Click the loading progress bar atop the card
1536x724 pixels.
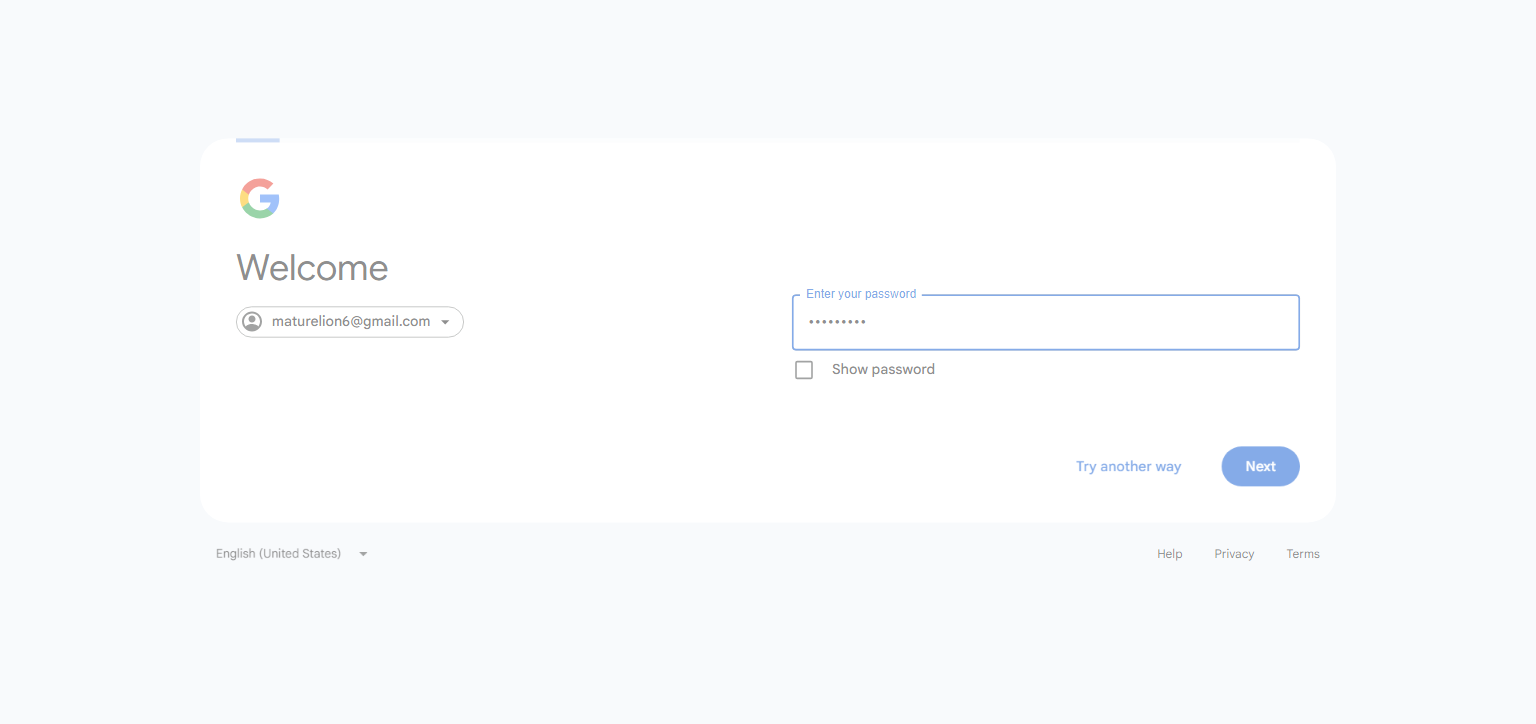pos(258,141)
